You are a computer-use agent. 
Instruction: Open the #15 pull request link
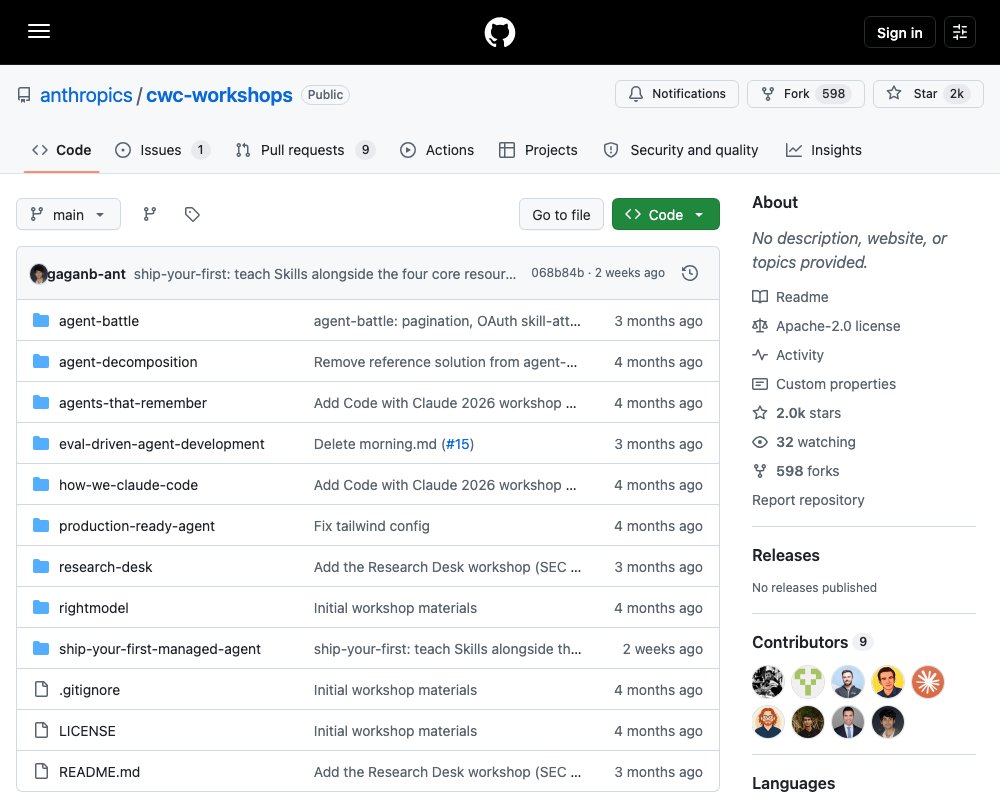point(458,444)
